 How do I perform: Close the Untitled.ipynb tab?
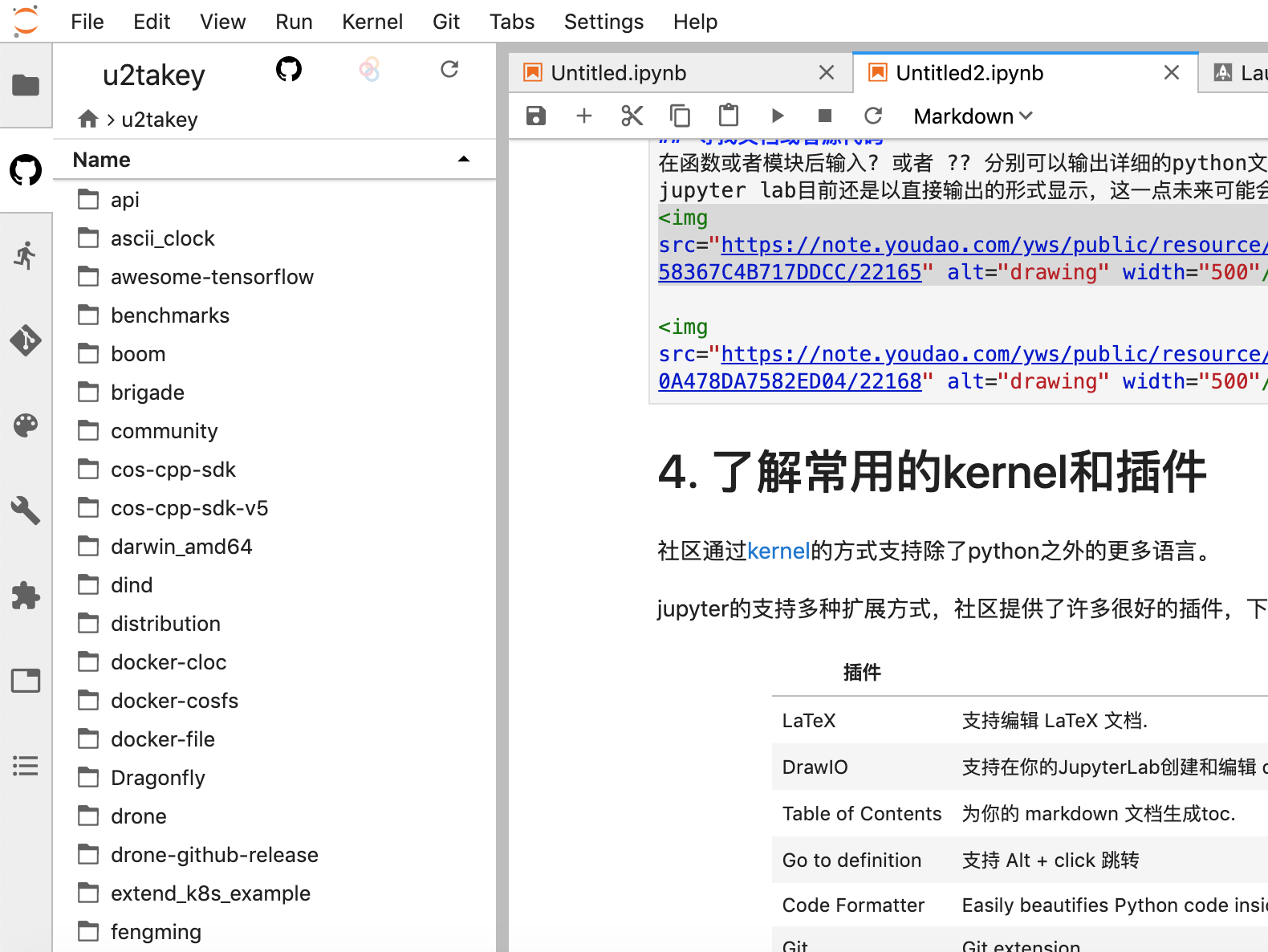point(827,73)
